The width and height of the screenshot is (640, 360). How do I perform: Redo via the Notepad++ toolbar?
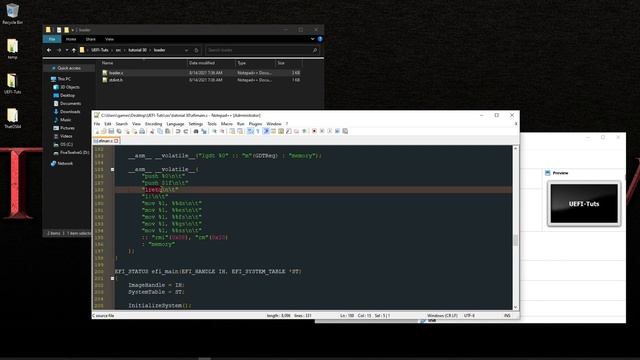coord(186,131)
